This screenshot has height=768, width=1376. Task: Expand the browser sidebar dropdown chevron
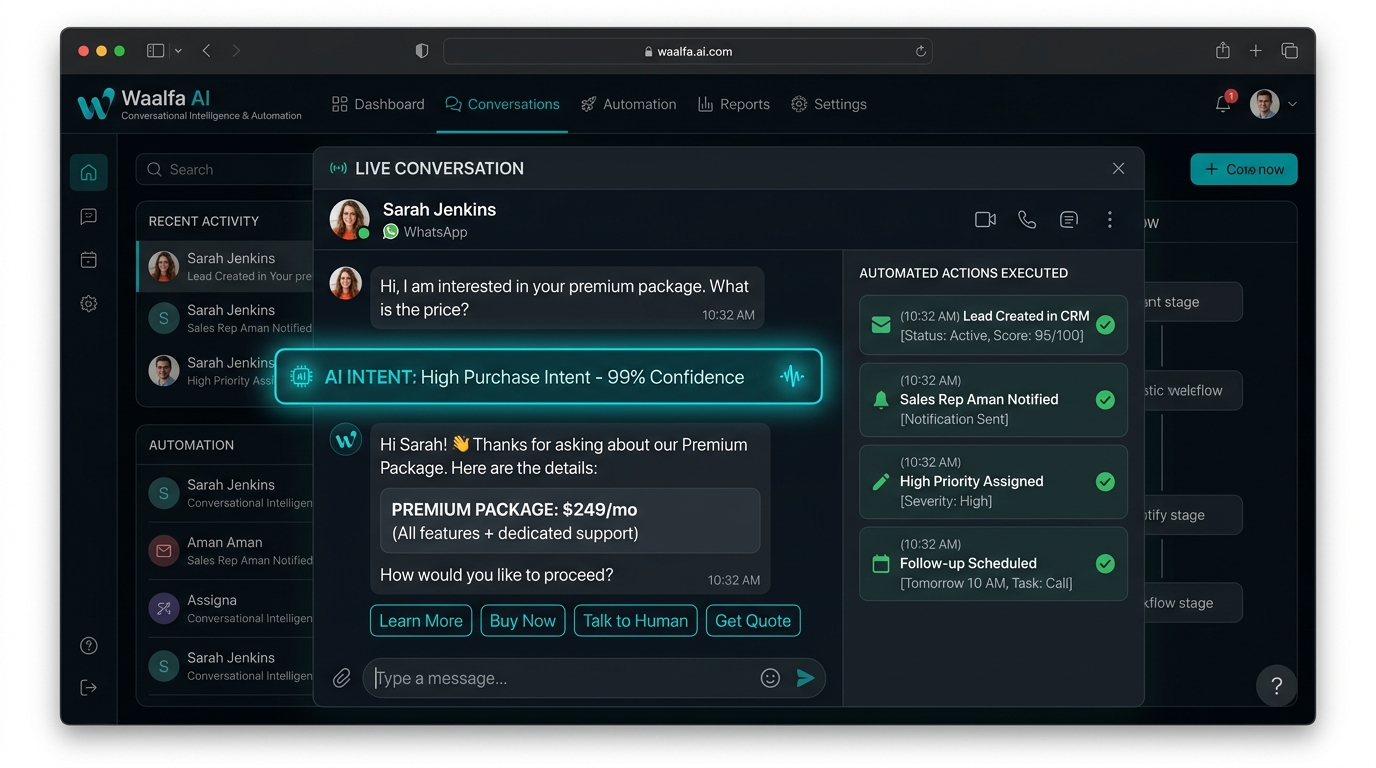pyautogui.click(x=179, y=51)
